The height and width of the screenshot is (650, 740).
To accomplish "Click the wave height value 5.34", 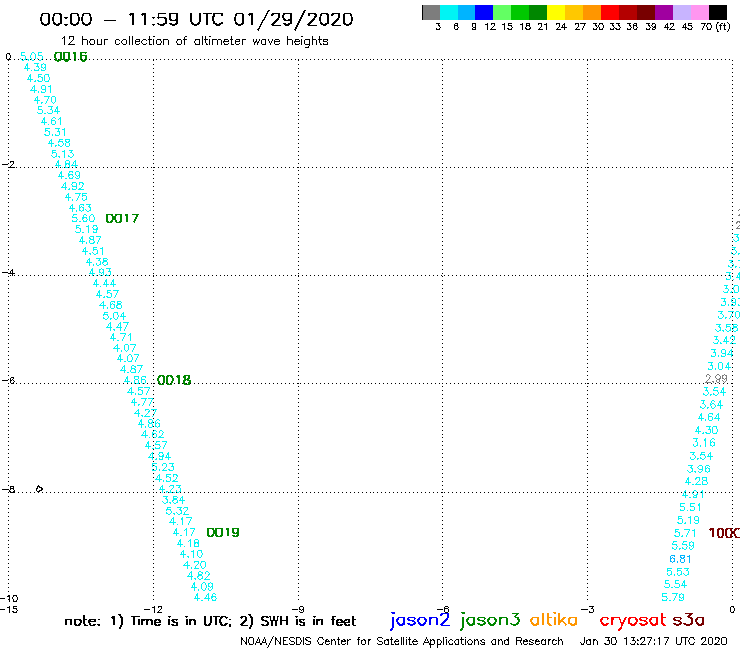I will click(x=49, y=110).
